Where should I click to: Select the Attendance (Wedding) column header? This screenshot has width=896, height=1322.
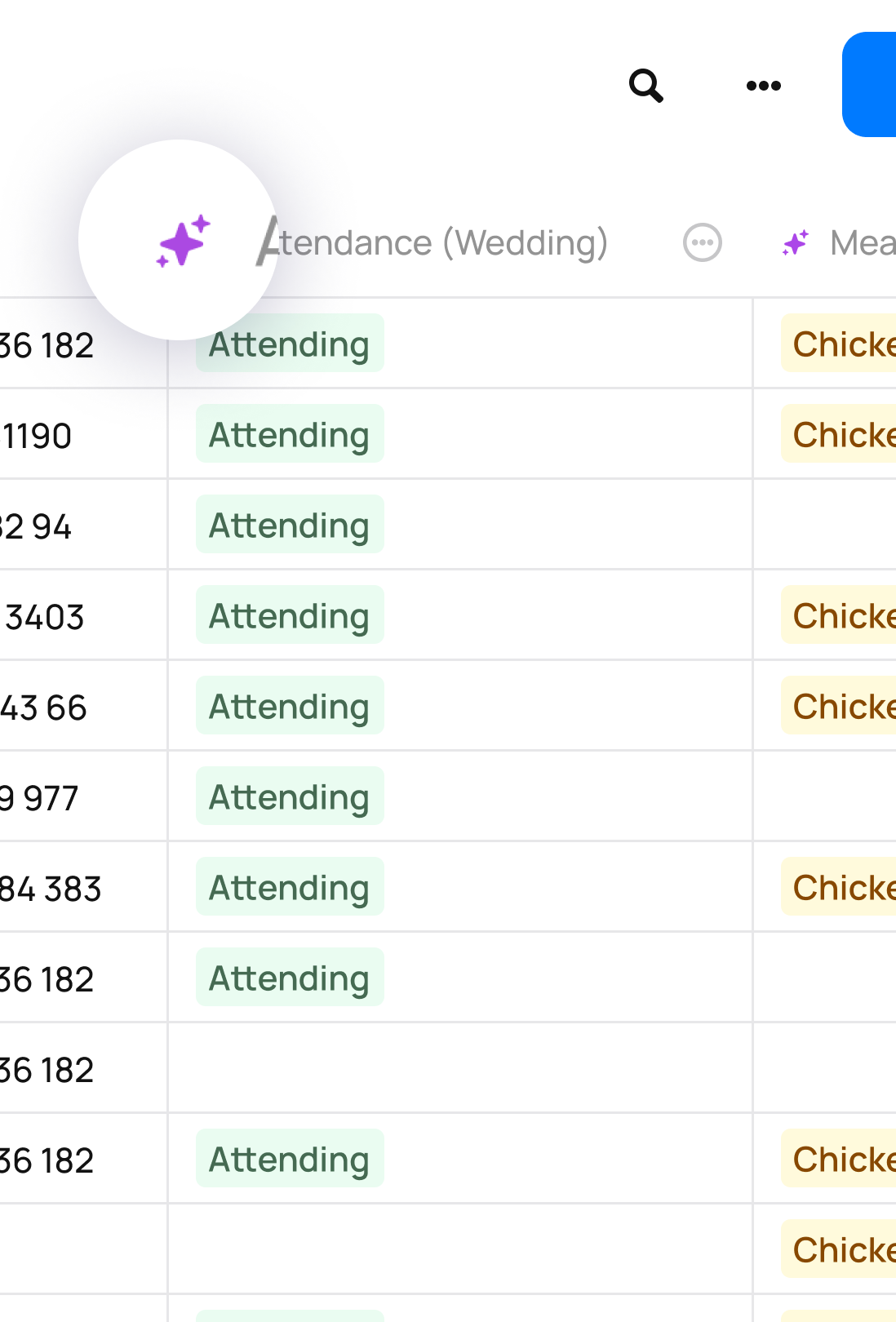point(432,242)
